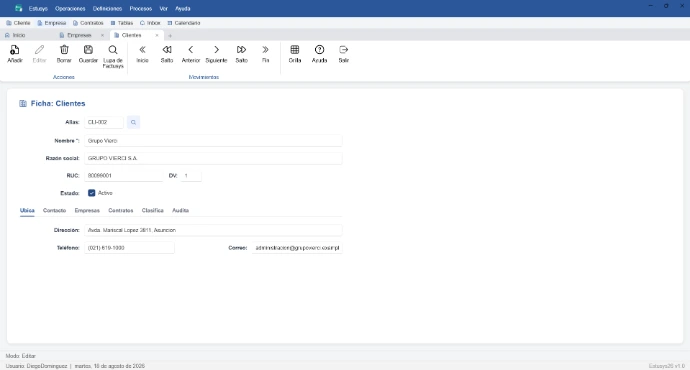The height and width of the screenshot is (370, 690).
Task: Open the Inbox shortcut
Action: click(150, 23)
